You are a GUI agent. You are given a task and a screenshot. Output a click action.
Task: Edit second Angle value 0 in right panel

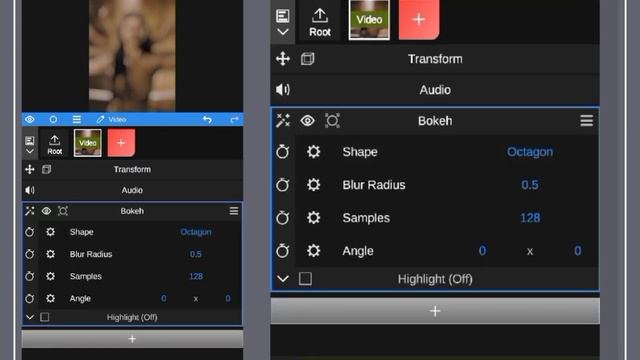(x=578, y=251)
